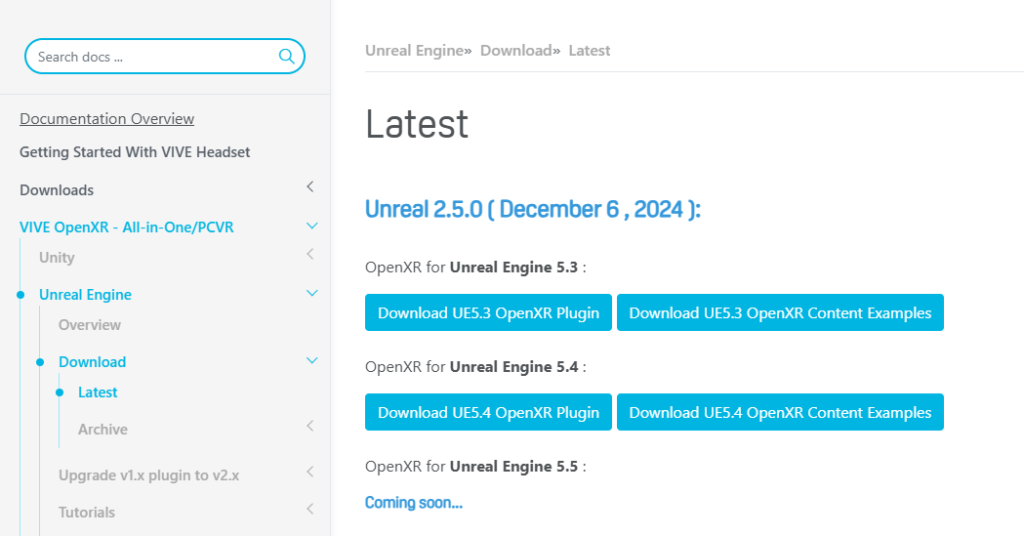Viewport: 1024px width, 536px height.
Task: Open the Archive sidebar item
Action: click(x=103, y=429)
